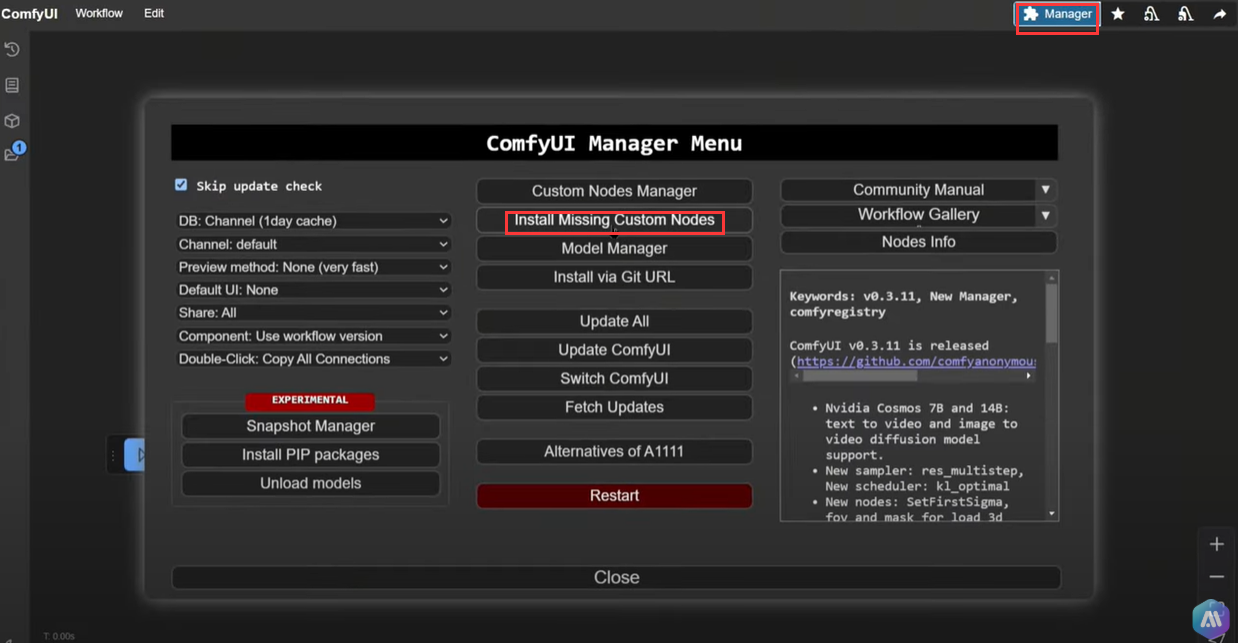
Task: Open the GitHub release link in news panel
Action: (x=916, y=361)
